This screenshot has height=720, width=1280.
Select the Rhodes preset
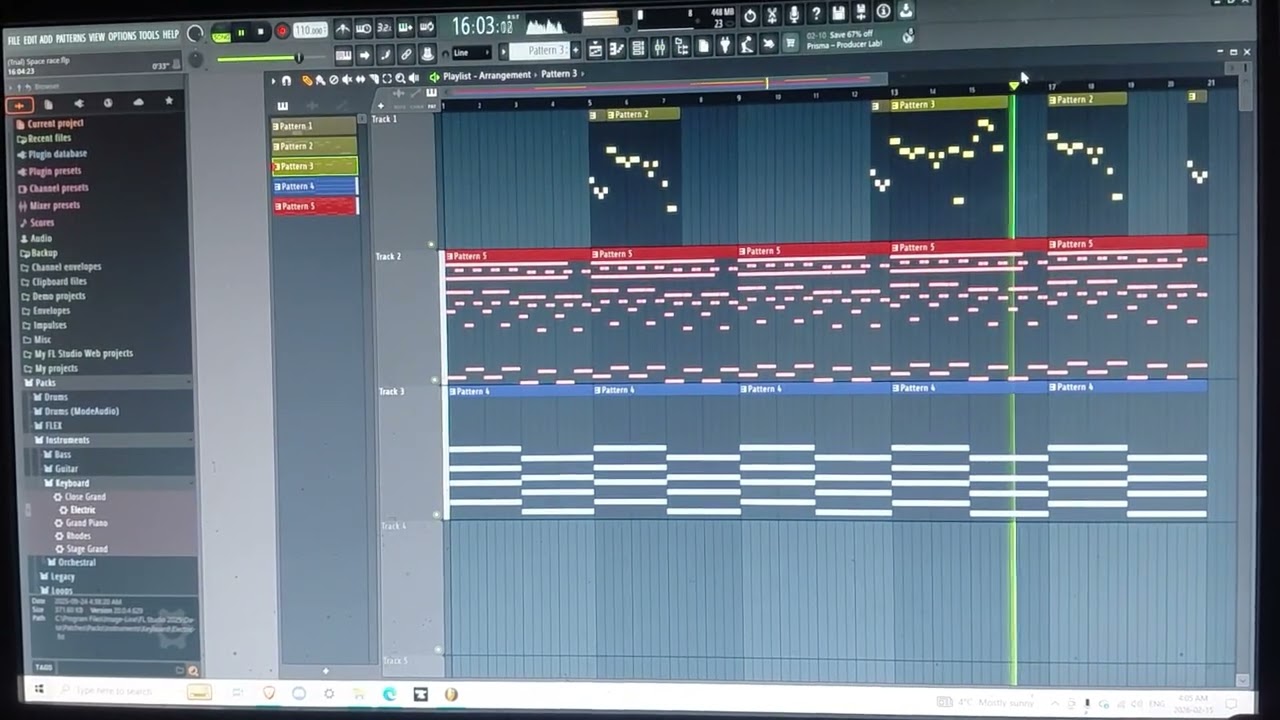click(78, 536)
